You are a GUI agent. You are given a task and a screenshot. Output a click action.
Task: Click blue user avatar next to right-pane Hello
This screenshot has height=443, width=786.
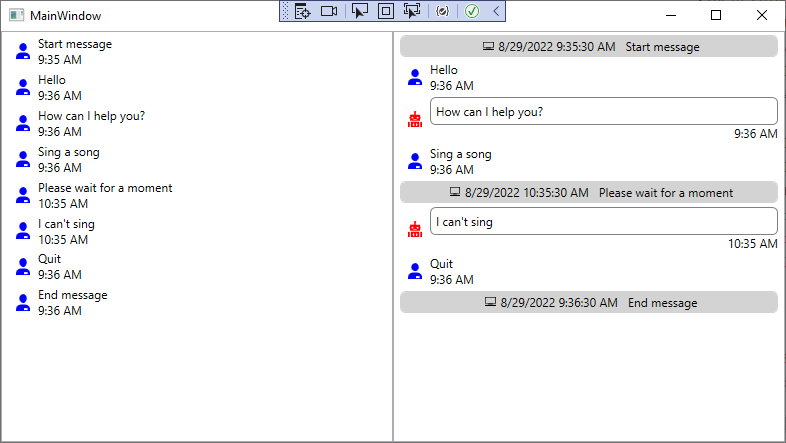coord(415,77)
